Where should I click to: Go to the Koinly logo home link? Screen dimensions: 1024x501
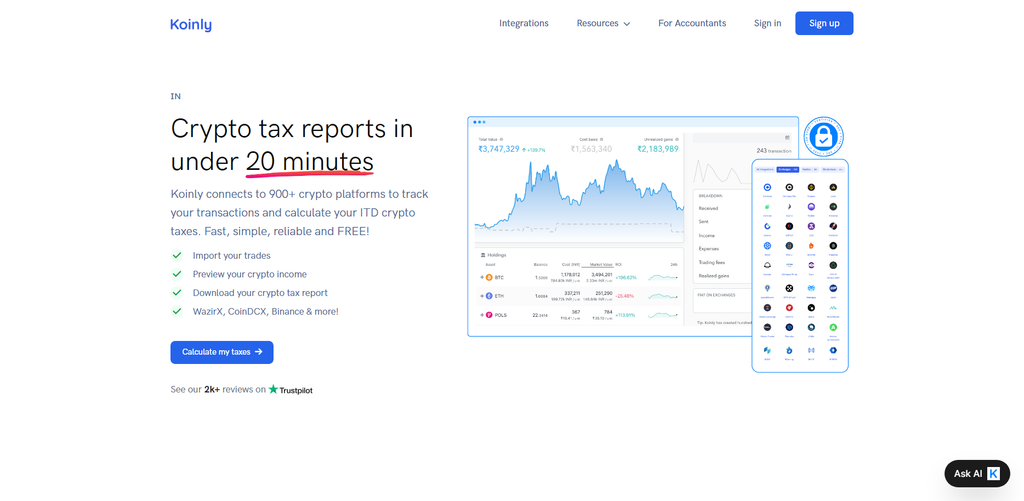tap(191, 24)
